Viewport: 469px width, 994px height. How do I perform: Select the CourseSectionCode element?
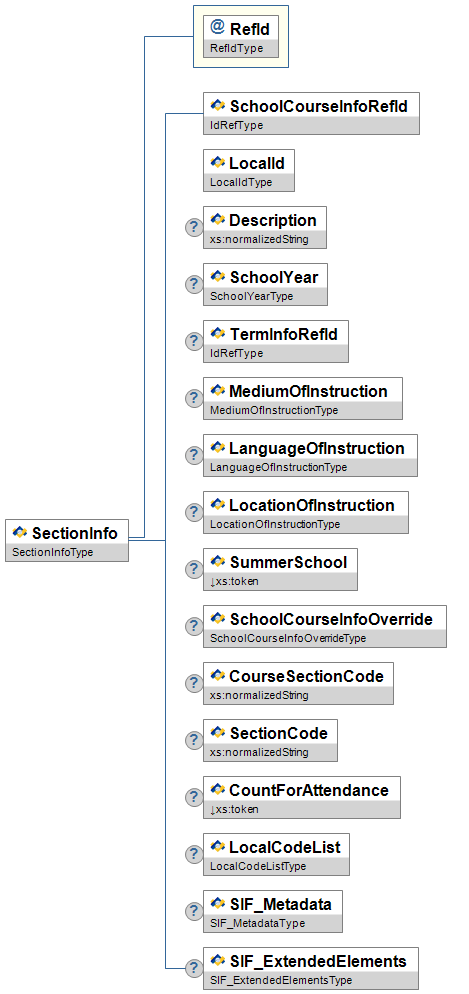[x=299, y=683]
